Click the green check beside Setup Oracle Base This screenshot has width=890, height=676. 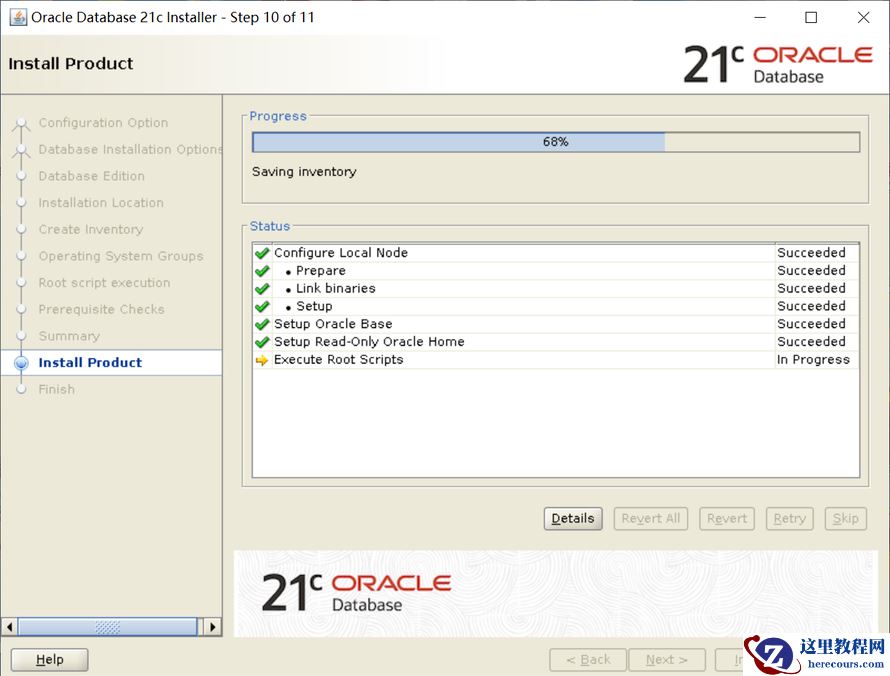[x=262, y=324]
